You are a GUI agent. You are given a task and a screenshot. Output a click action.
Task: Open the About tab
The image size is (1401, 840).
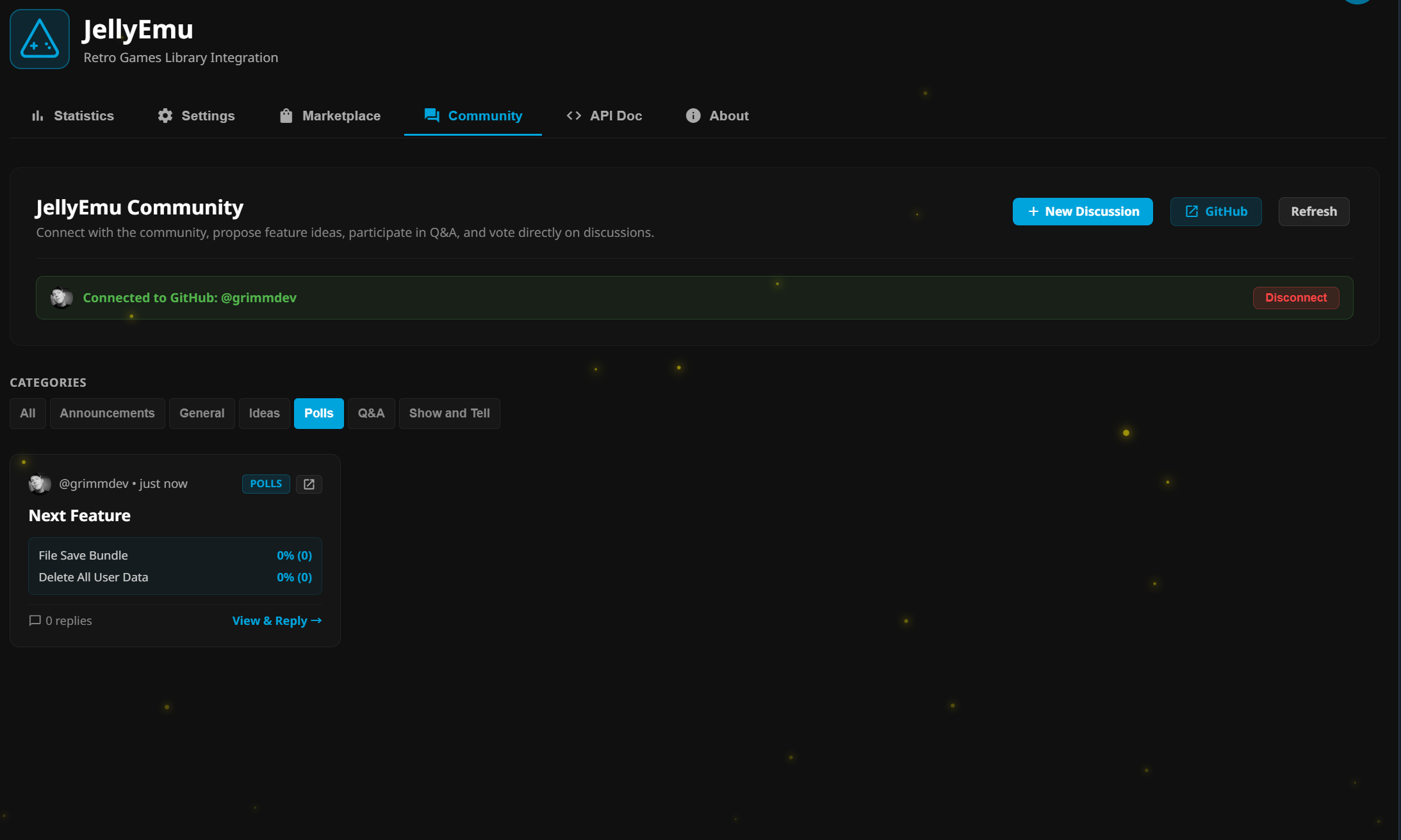(717, 116)
